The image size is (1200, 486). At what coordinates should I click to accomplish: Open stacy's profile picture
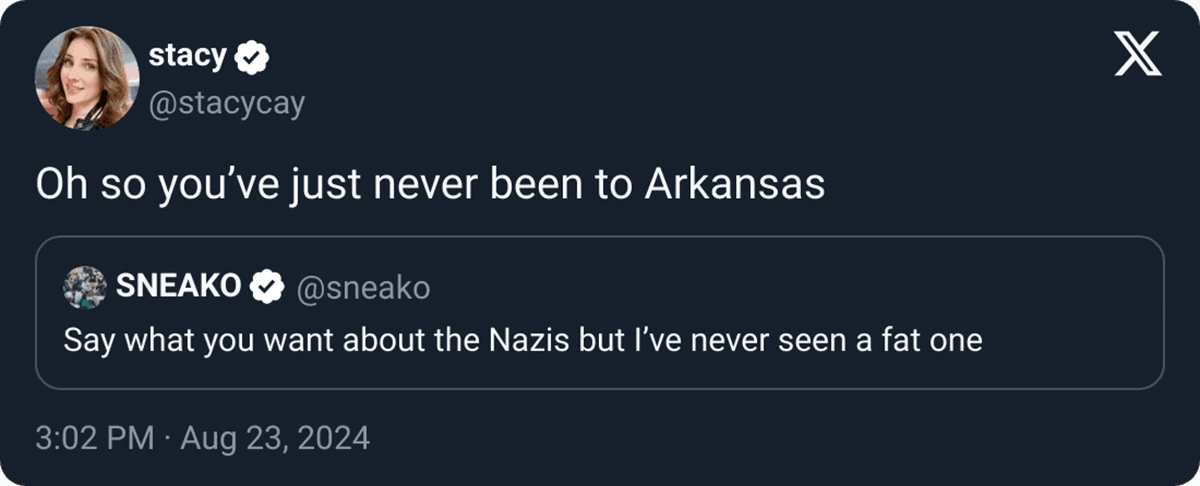[x=85, y=78]
